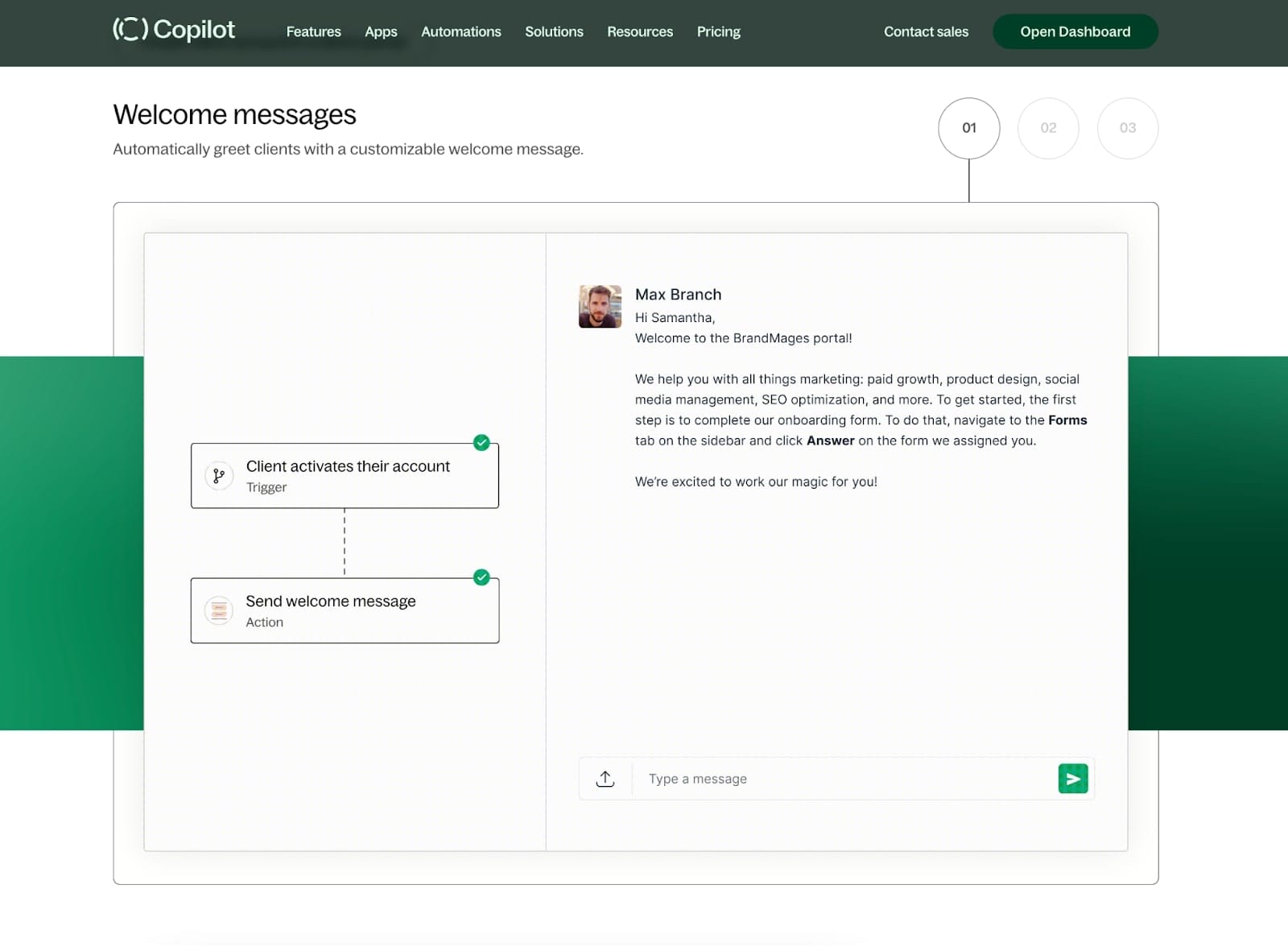Image resolution: width=1288 pixels, height=947 pixels.
Task: Expand the Solutions menu
Action: pyautogui.click(x=554, y=31)
